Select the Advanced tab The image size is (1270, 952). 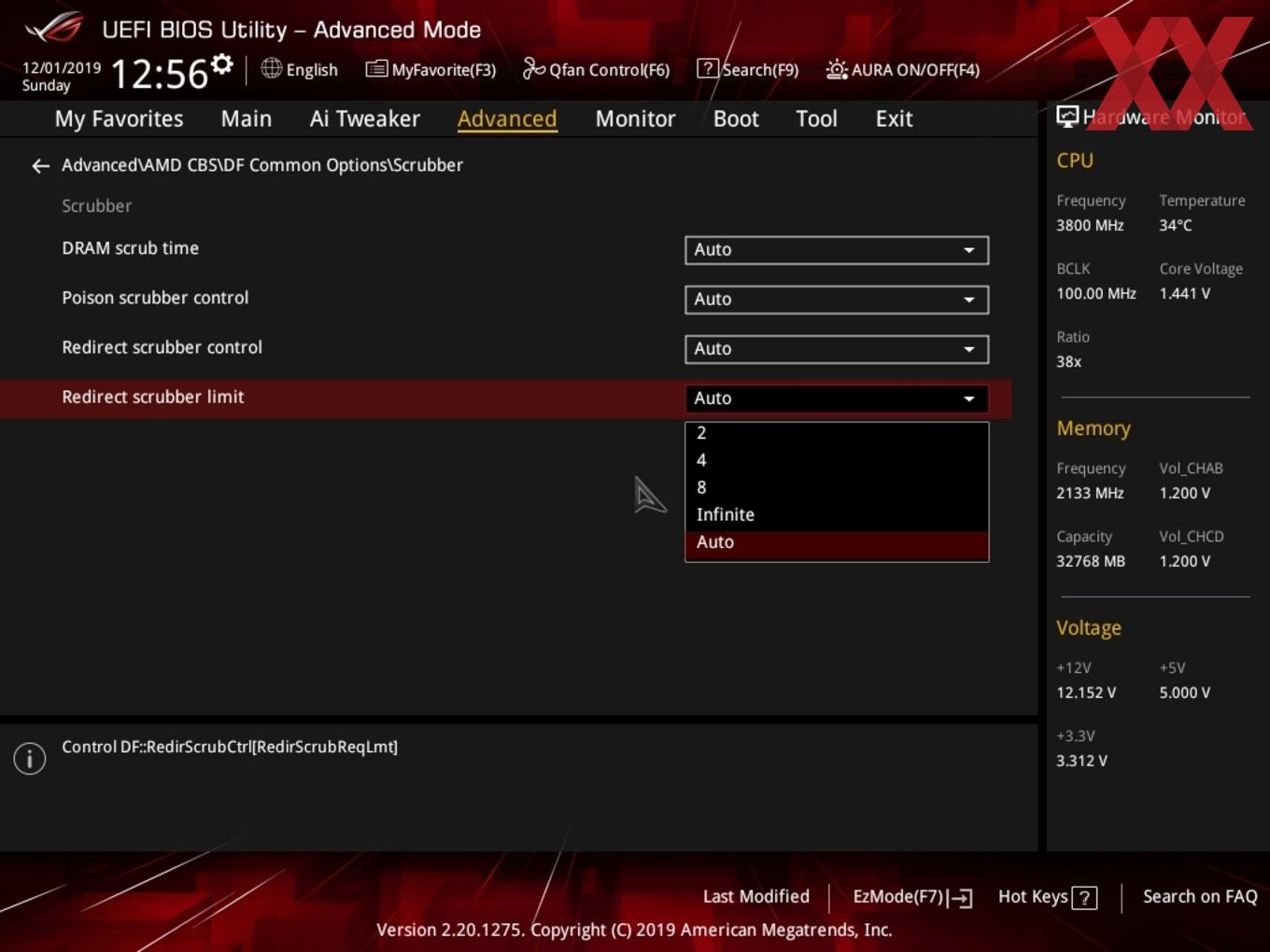[507, 119]
